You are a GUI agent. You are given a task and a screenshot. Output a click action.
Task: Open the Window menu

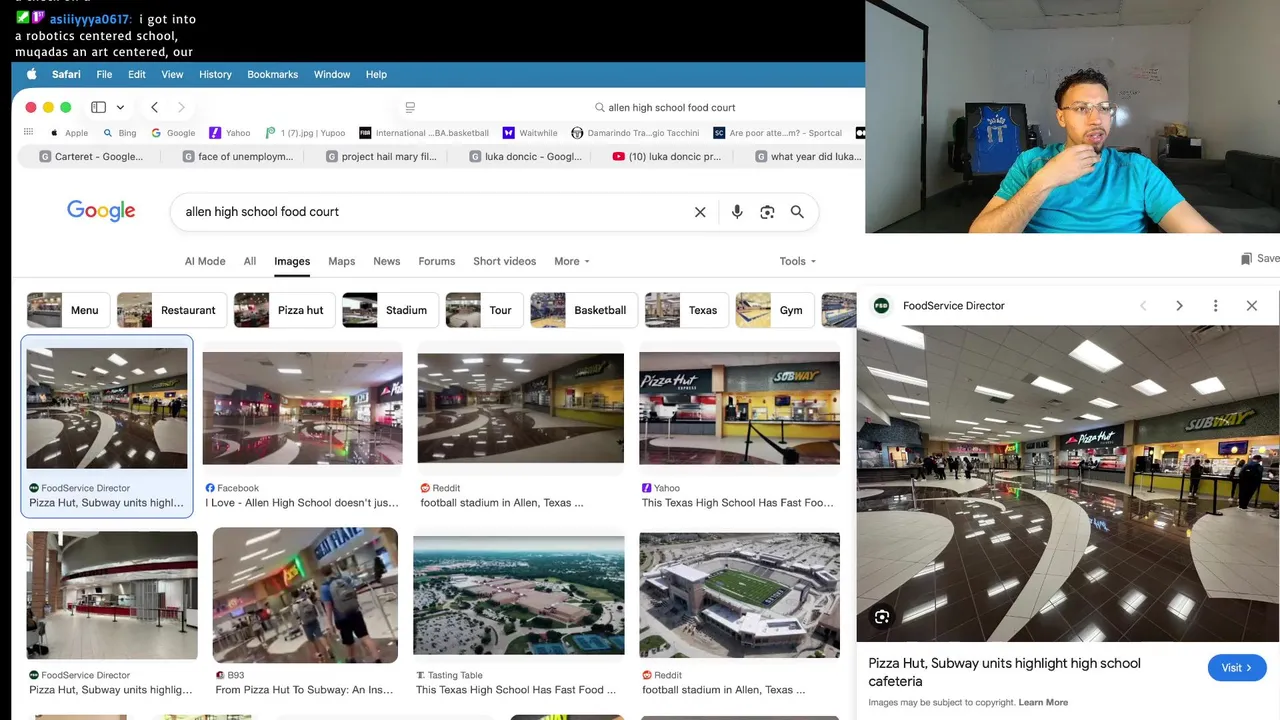click(x=332, y=74)
